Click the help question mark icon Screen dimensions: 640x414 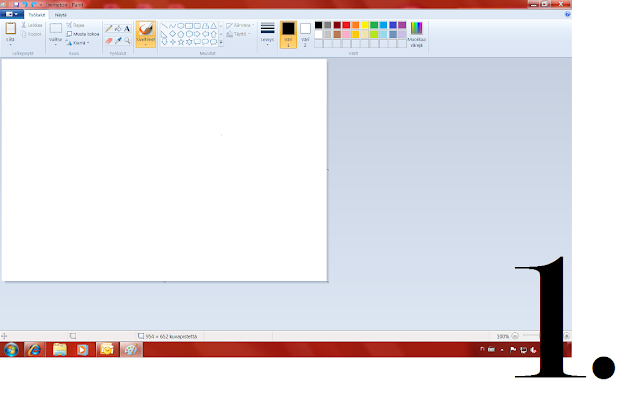pyautogui.click(x=567, y=14)
